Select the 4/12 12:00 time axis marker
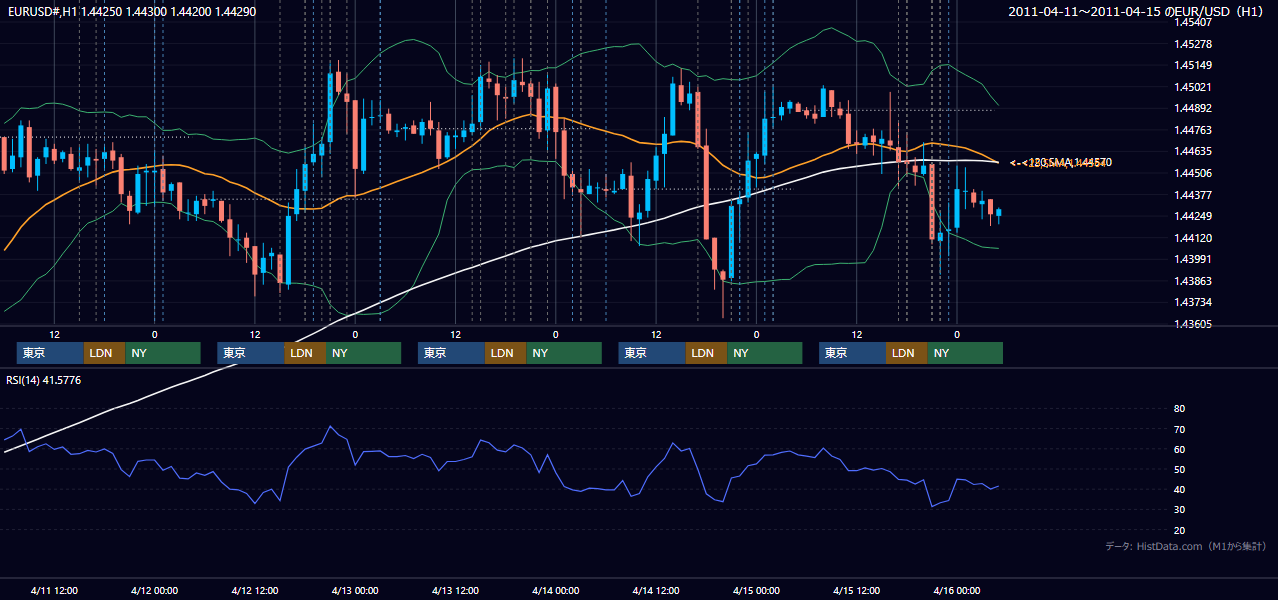 [x=255, y=591]
